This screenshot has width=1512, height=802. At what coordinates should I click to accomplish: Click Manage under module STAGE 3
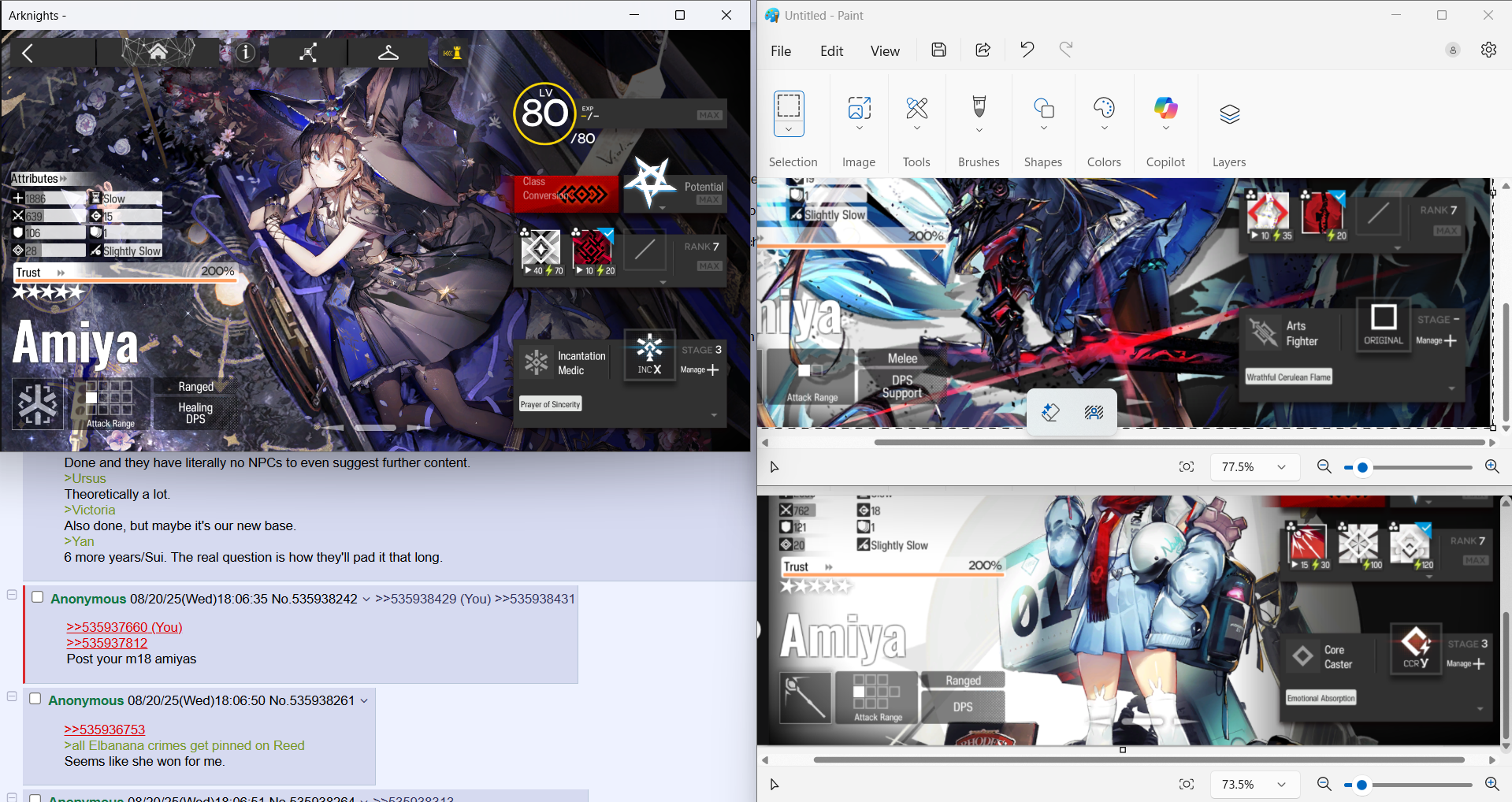[x=700, y=369]
